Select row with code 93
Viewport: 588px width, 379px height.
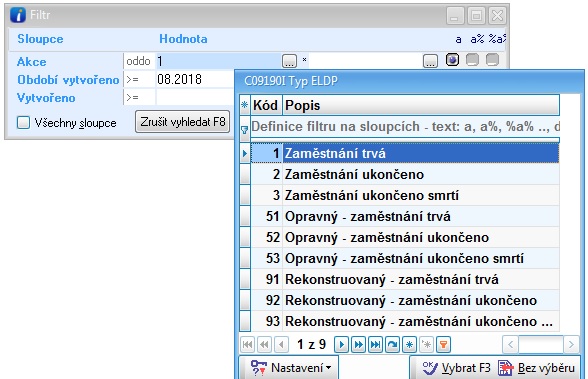(405, 321)
